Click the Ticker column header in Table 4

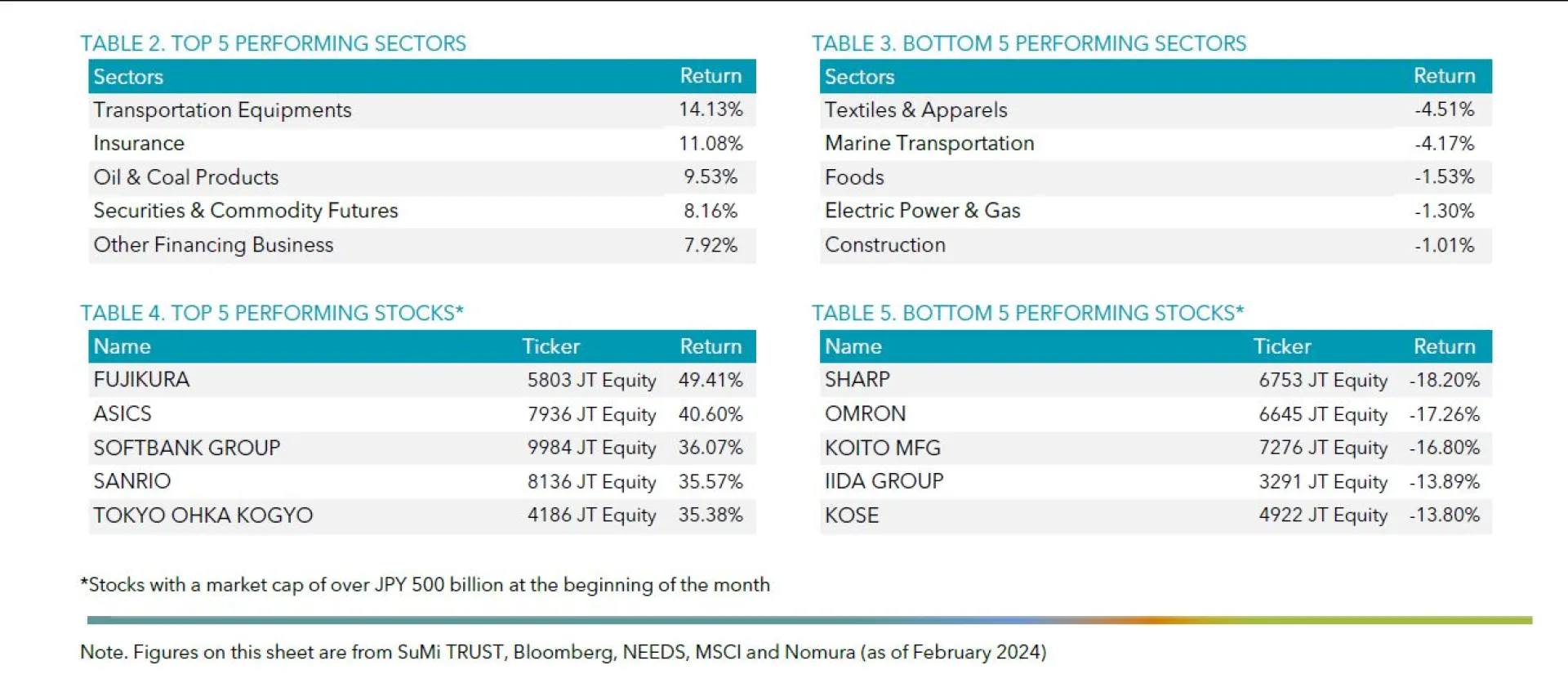click(x=550, y=346)
